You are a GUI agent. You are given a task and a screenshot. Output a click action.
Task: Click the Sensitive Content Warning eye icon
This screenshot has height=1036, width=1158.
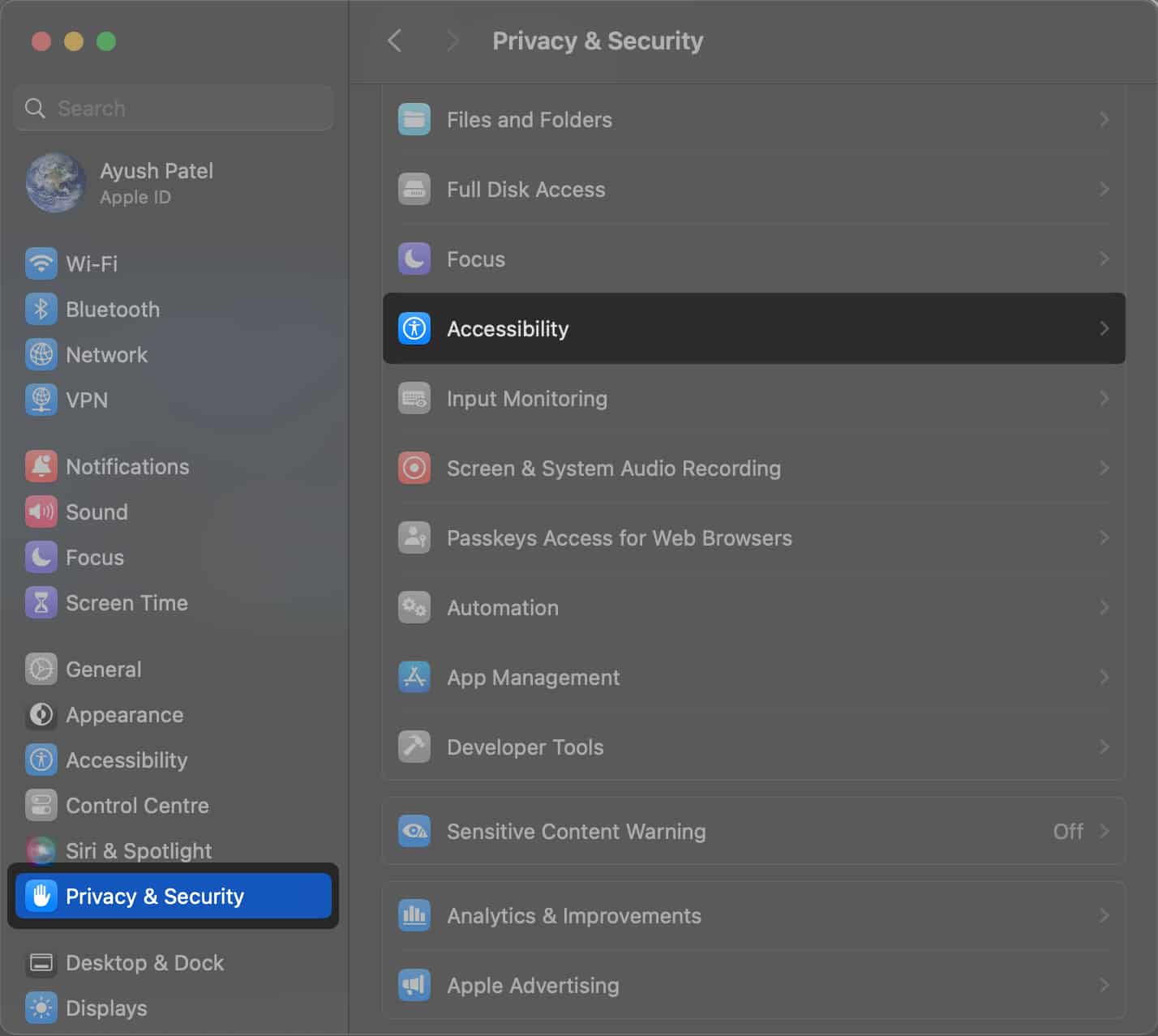tap(414, 831)
